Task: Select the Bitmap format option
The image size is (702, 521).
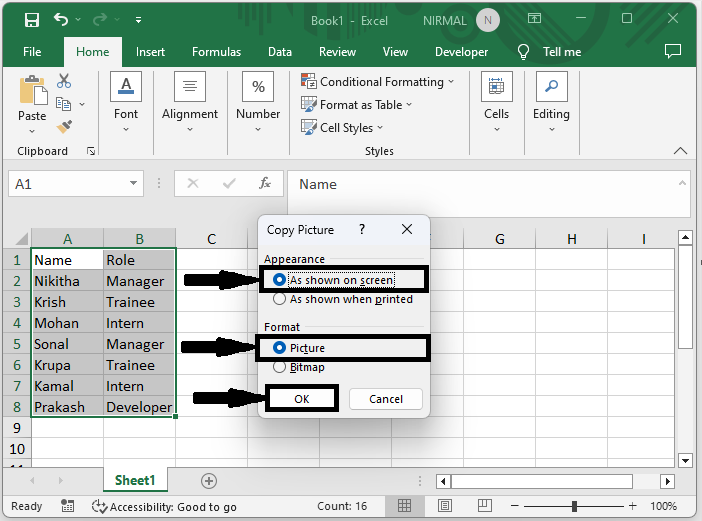Action: tap(299, 367)
